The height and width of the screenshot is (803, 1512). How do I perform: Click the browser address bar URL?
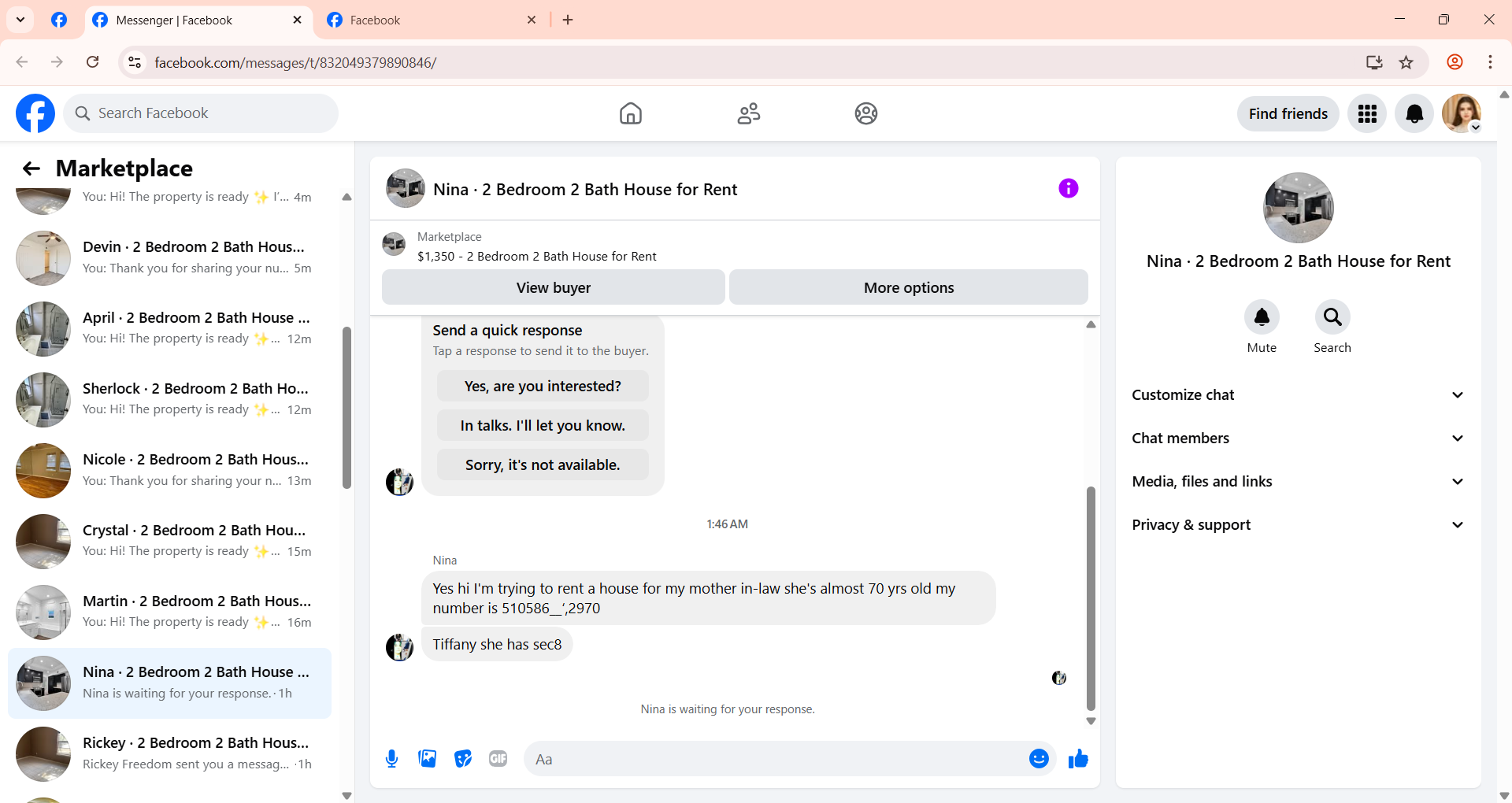pos(295,62)
